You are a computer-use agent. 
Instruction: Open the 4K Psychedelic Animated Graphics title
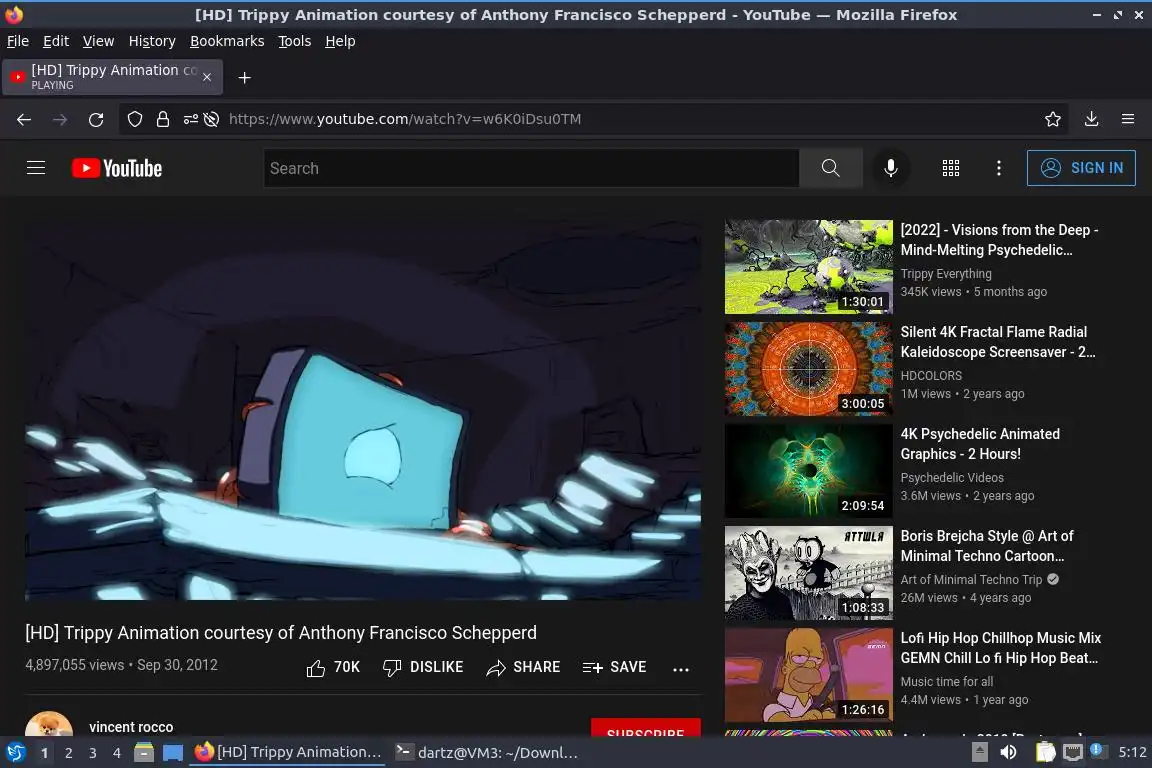click(x=980, y=444)
